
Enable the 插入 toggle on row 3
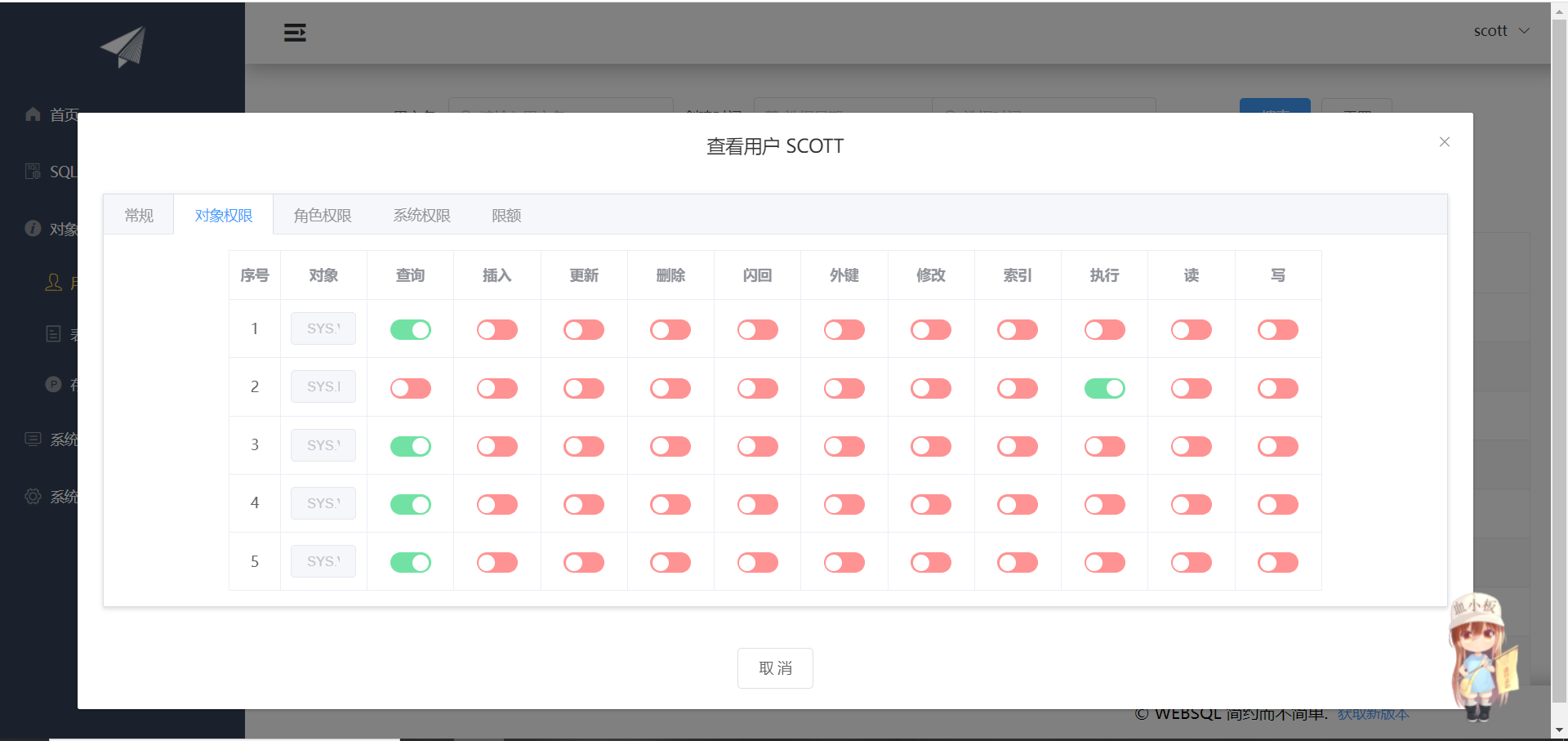497,446
